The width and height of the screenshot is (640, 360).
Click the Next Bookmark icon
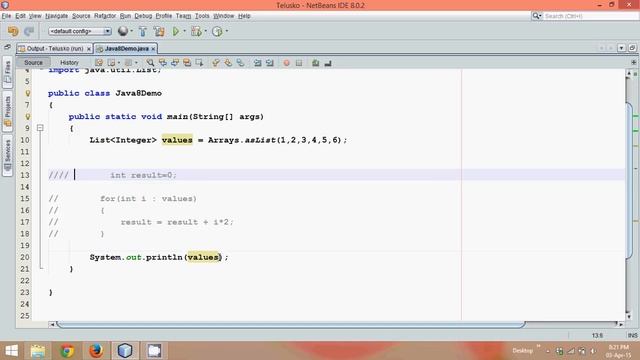tap(228, 63)
